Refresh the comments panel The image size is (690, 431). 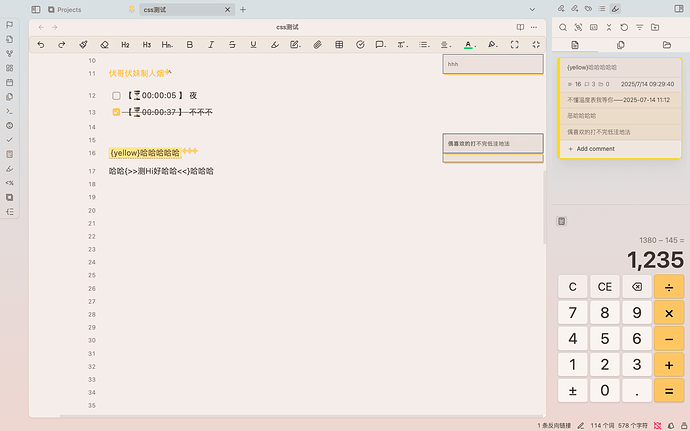pos(624,27)
